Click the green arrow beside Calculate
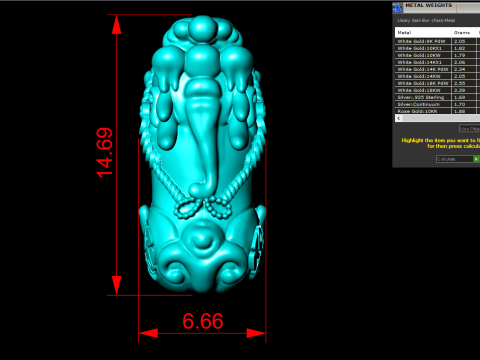This screenshot has height=360, width=480. coord(476,159)
